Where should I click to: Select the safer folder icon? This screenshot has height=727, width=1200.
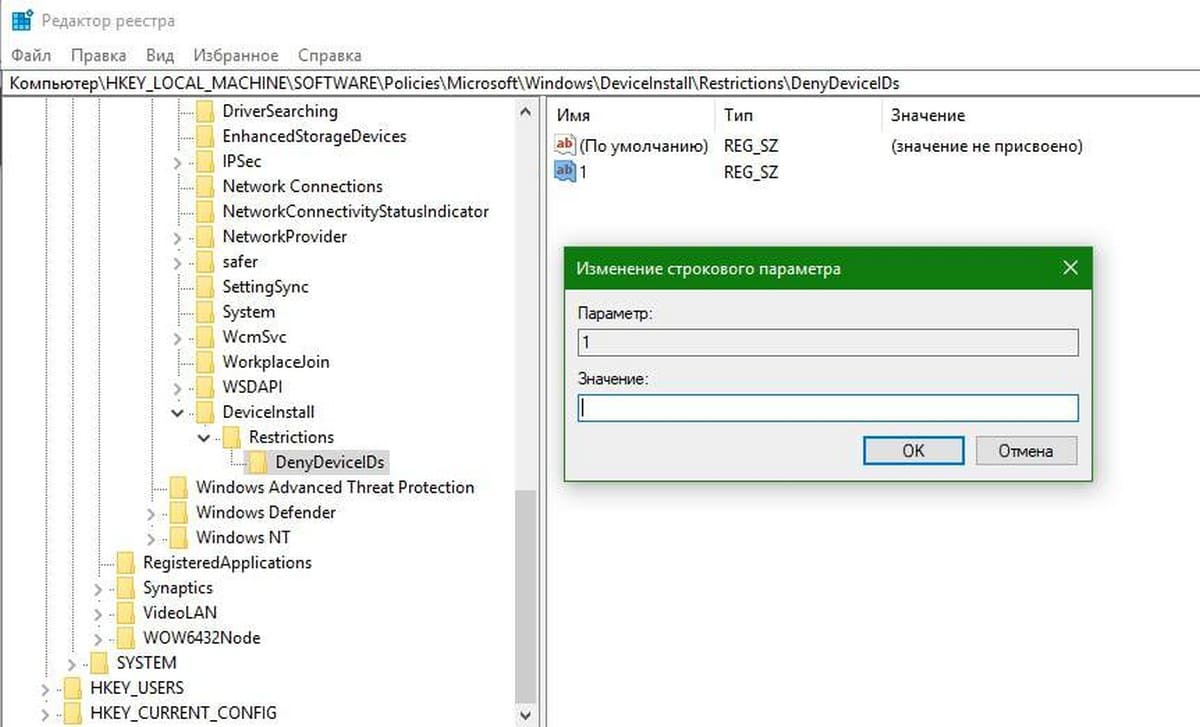(x=205, y=261)
